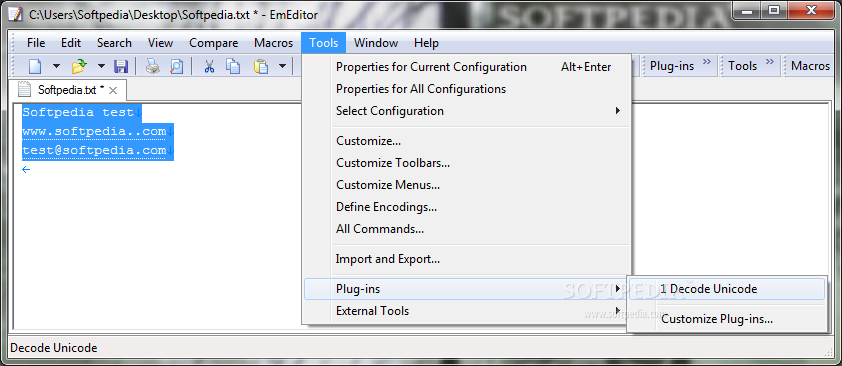
Task: Click the New file icon
Action: [35, 67]
